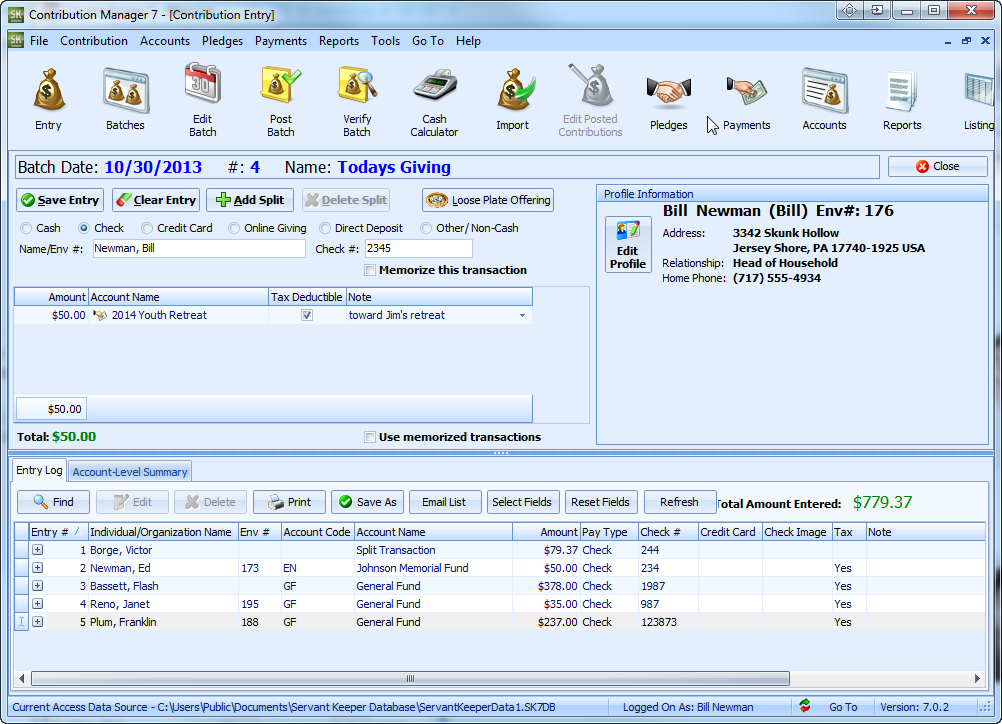
Task: Click the scrollbar left arrow in Entry Log
Action: pos(22,679)
